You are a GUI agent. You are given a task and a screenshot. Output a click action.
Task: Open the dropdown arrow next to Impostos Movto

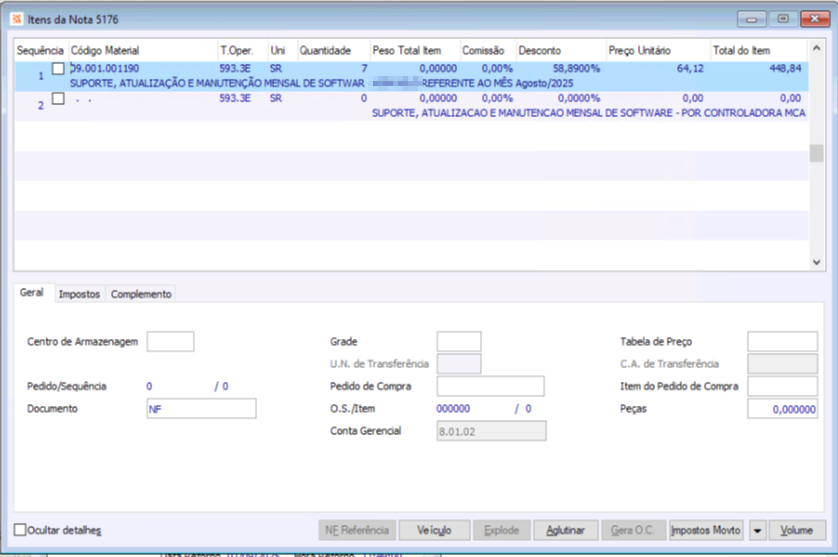pyautogui.click(x=757, y=530)
